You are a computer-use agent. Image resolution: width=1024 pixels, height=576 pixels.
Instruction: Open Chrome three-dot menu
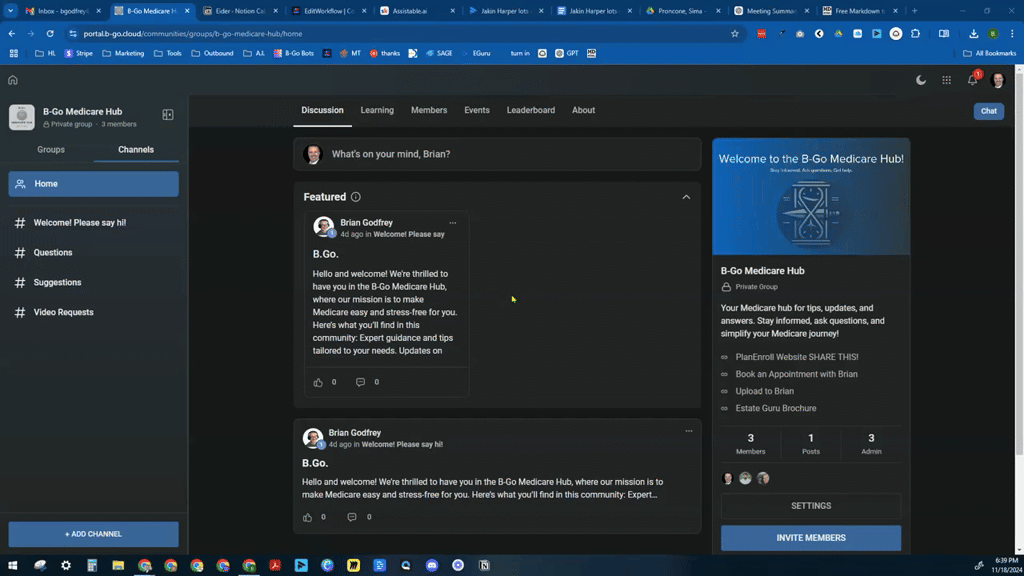coord(1012,33)
